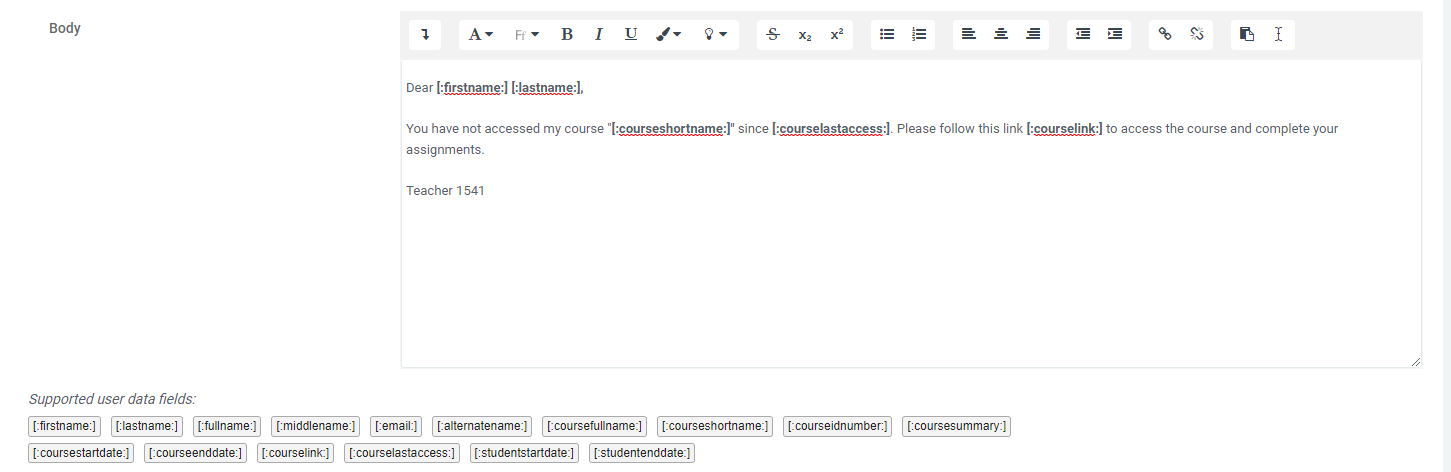Toggle italic formatting

coord(598,35)
